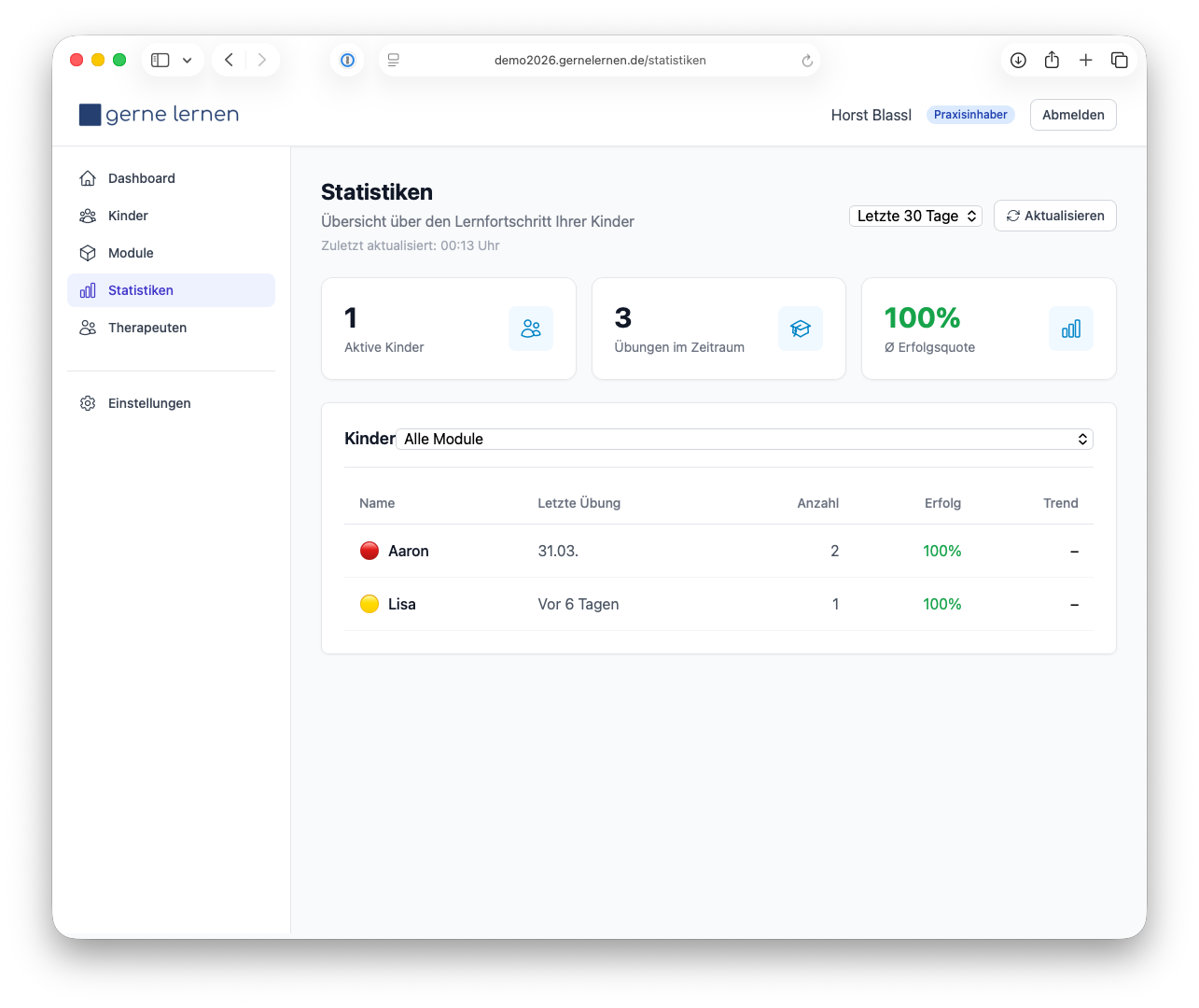Click the Erfolgsquote bar chart icon

(1071, 329)
